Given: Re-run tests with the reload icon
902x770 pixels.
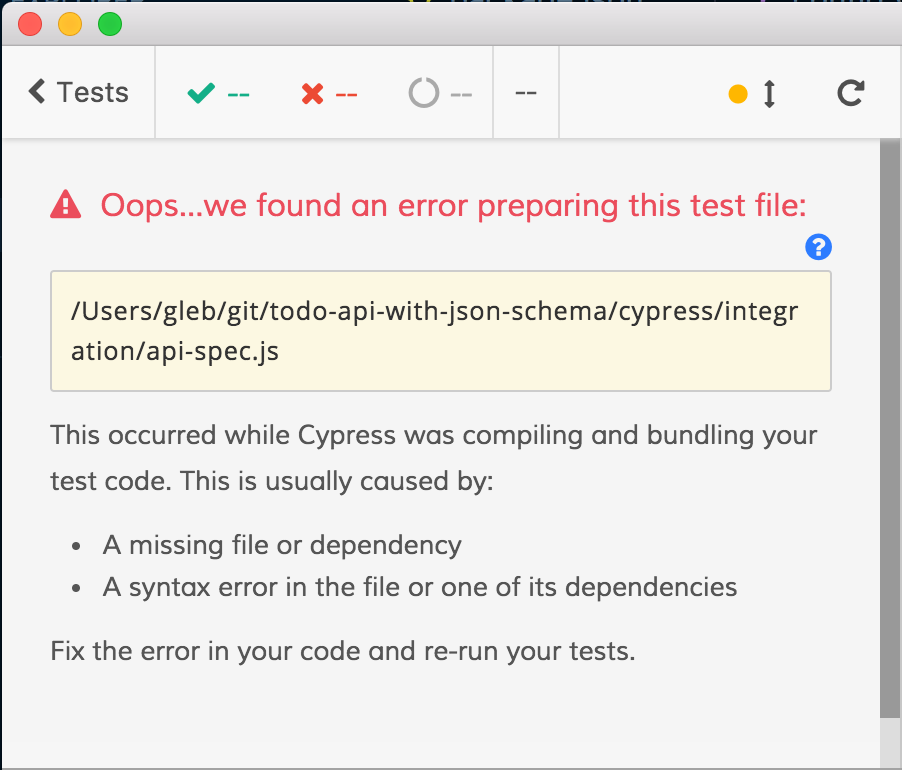Looking at the screenshot, I should point(850,93).
